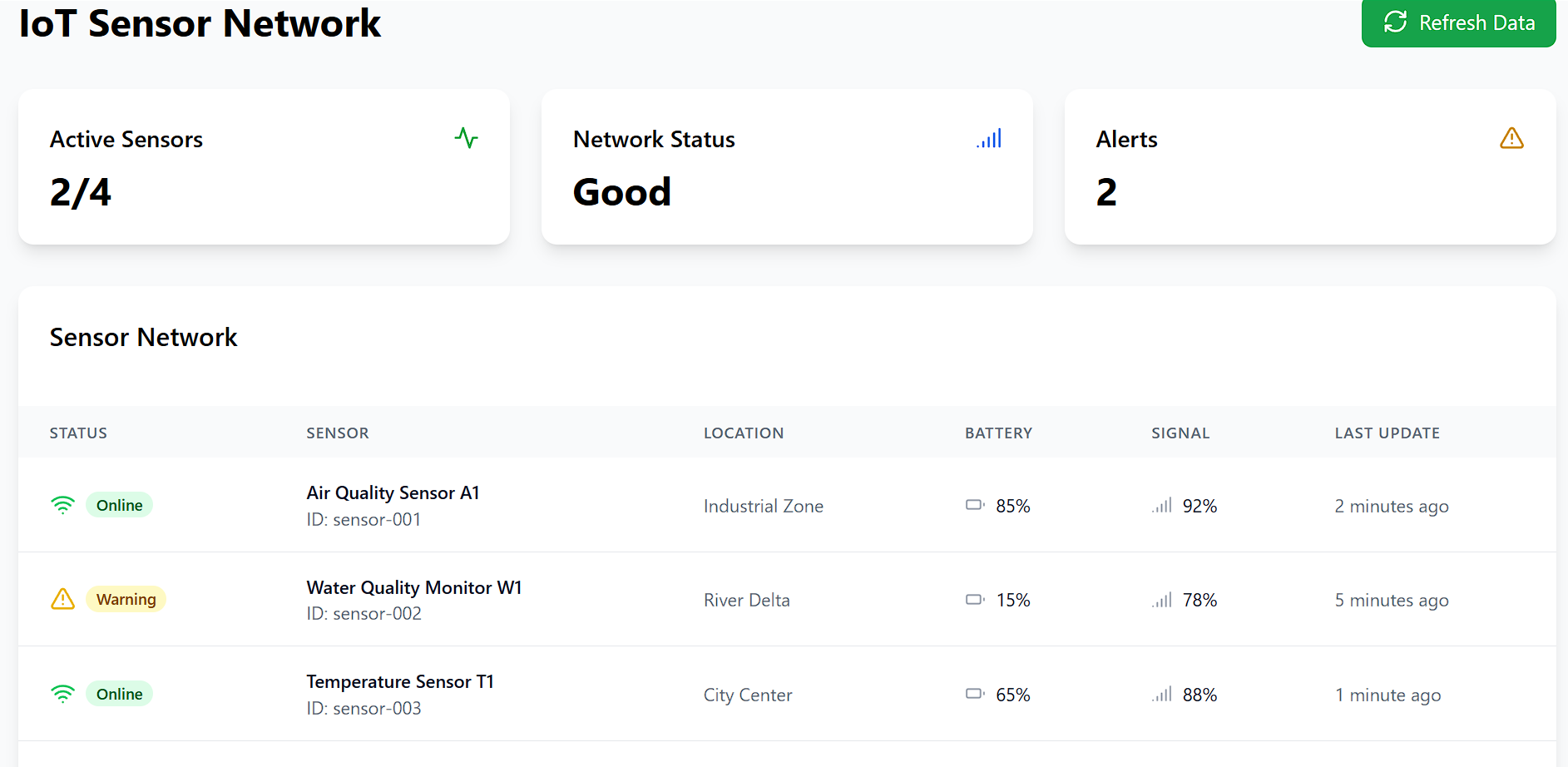This screenshot has width=1568, height=767.
Task: Click the signal bars icon on Network Status
Action: click(x=989, y=138)
